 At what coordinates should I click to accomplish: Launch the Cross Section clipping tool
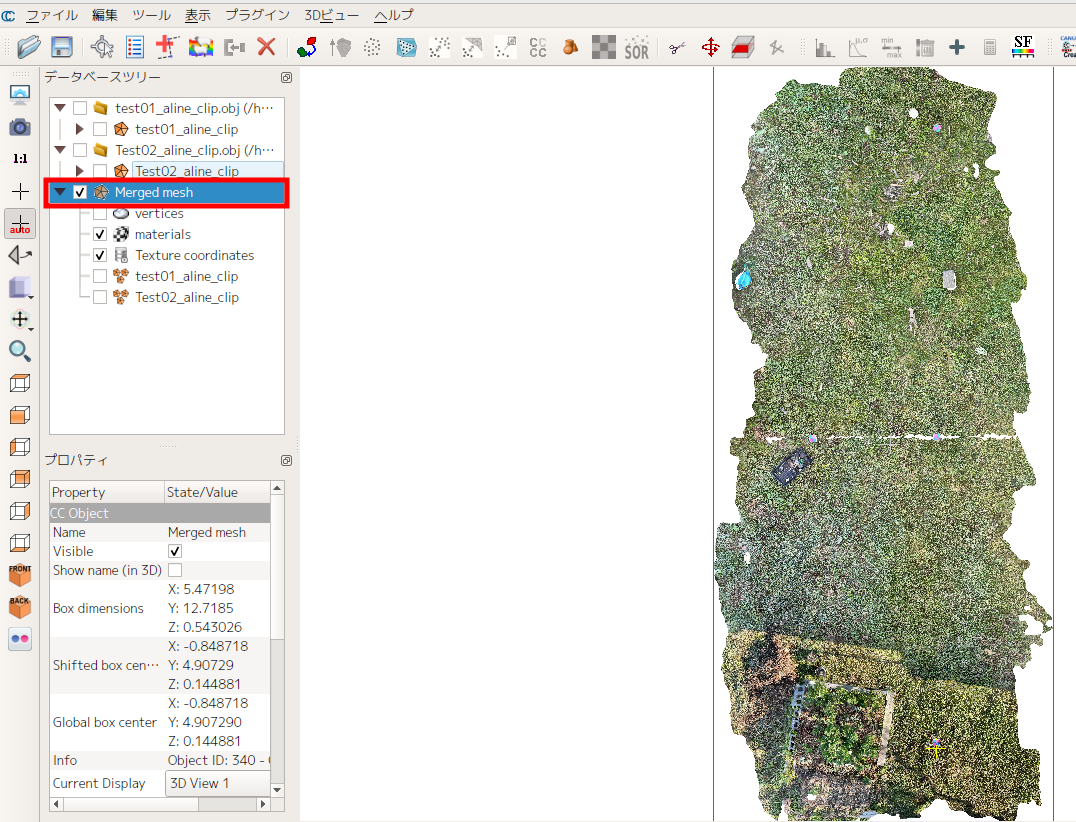[x=742, y=47]
